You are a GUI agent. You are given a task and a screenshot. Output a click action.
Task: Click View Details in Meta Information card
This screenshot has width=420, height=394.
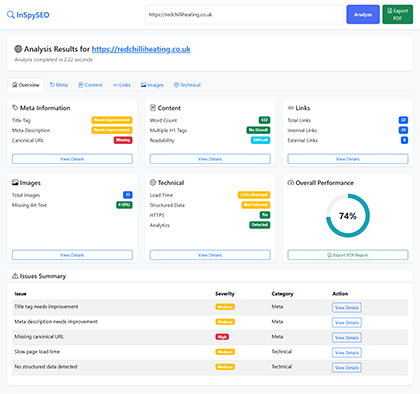point(72,159)
